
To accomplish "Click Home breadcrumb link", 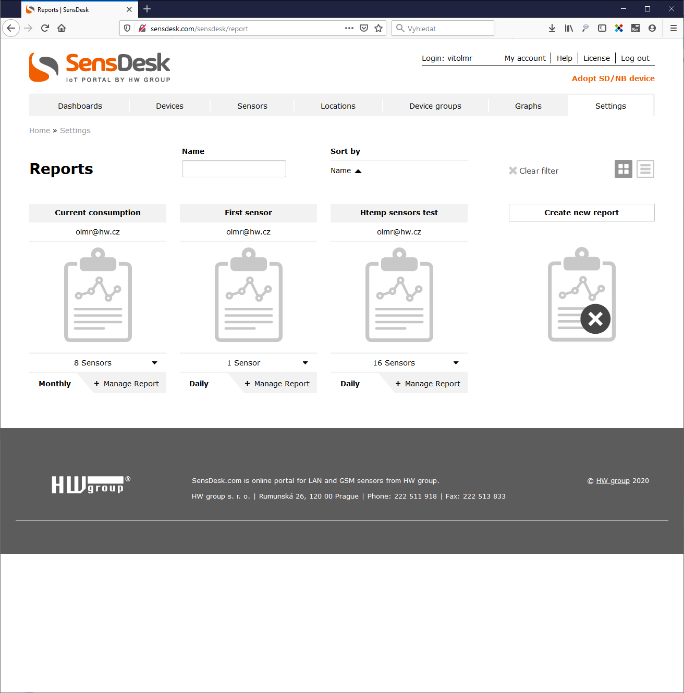I will (x=39, y=130).
